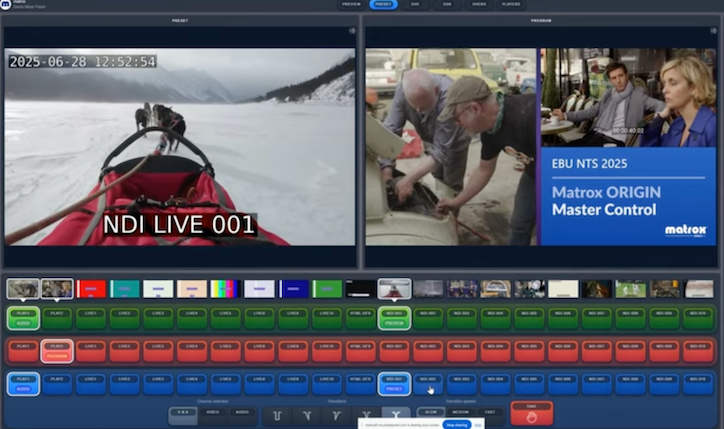
Task: Click the dog sled NDI-001 thumbnail
Action: 394,289
